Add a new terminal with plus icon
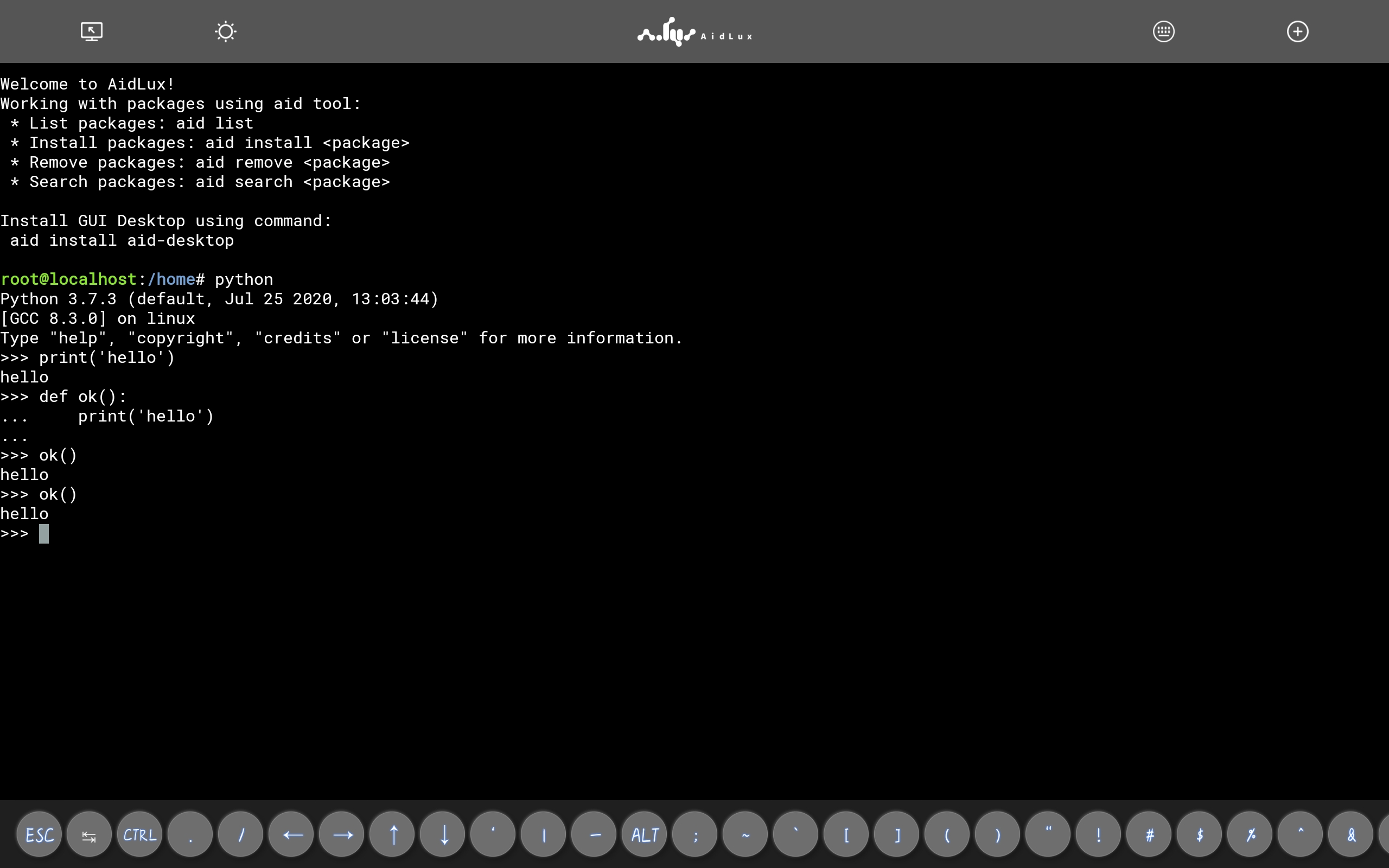This screenshot has height=868, width=1389. coord(1297,31)
